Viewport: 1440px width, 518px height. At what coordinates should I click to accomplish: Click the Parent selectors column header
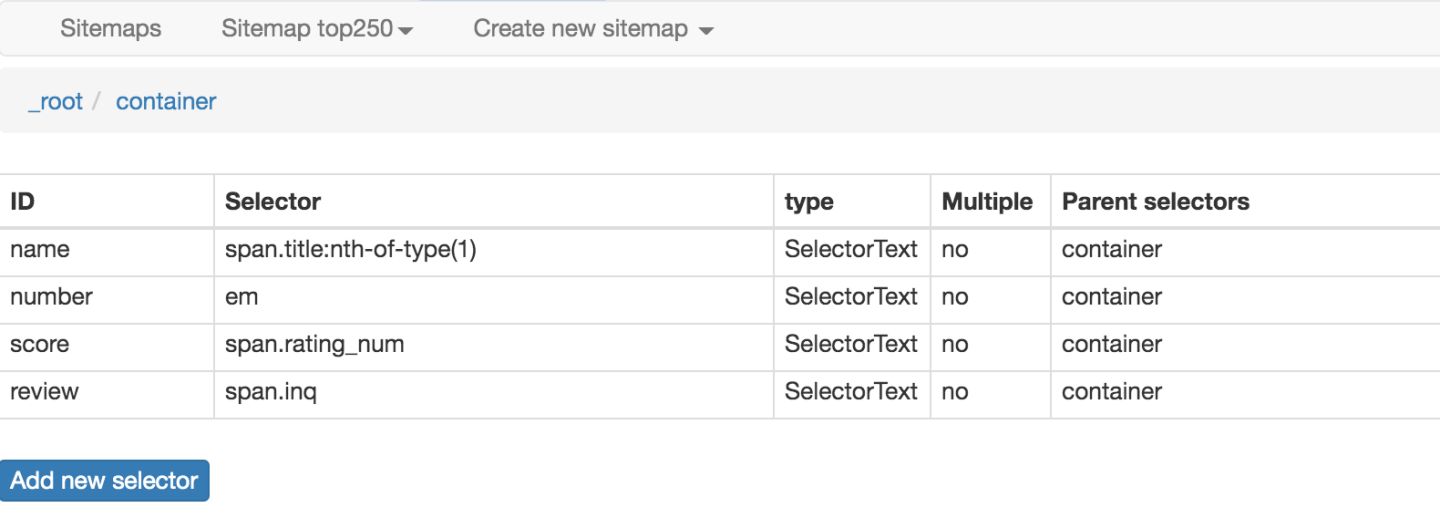click(x=1155, y=201)
